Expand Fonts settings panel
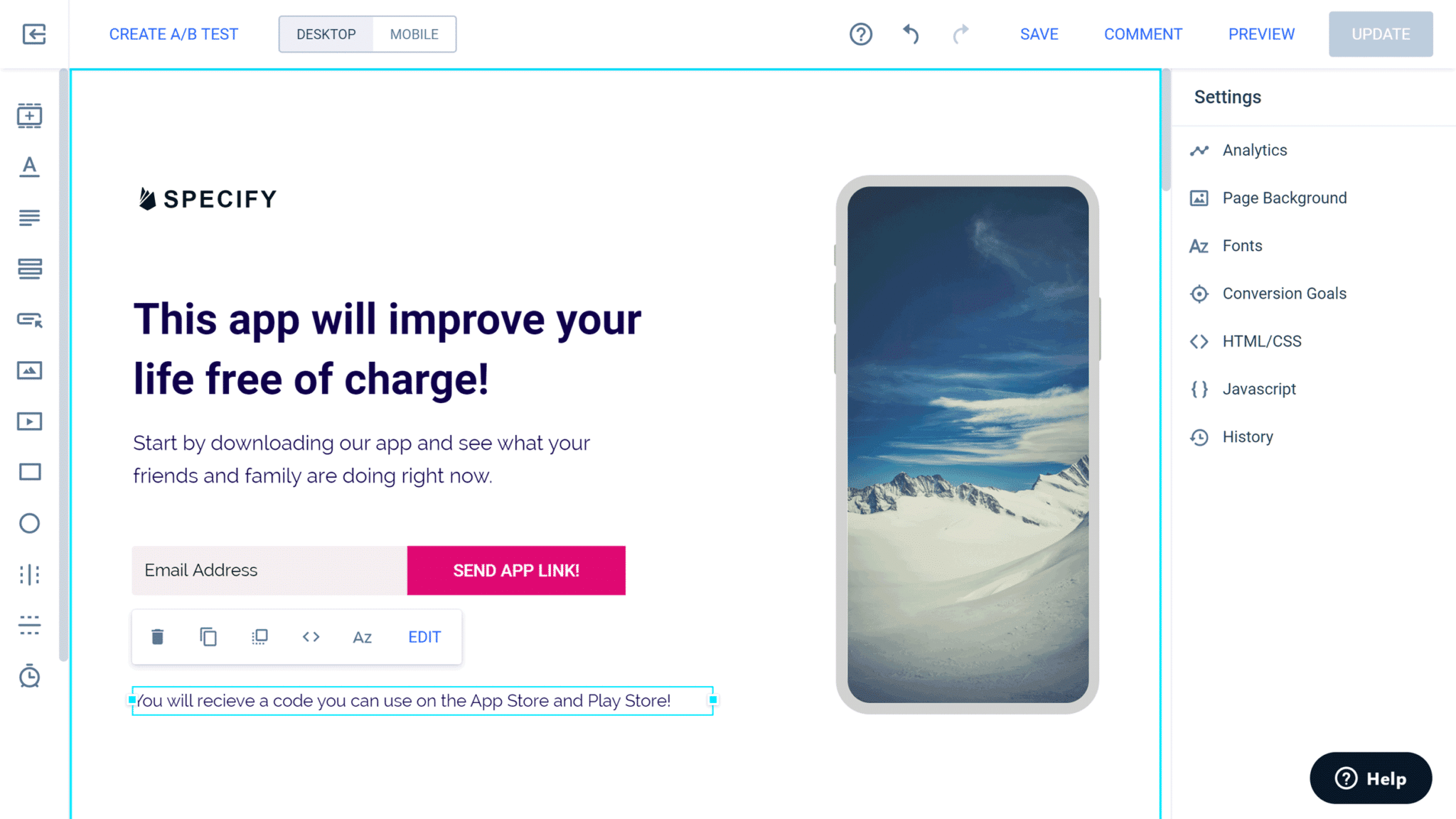Image resolution: width=1456 pixels, height=819 pixels. pyautogui.click(x=1243, y=245)
